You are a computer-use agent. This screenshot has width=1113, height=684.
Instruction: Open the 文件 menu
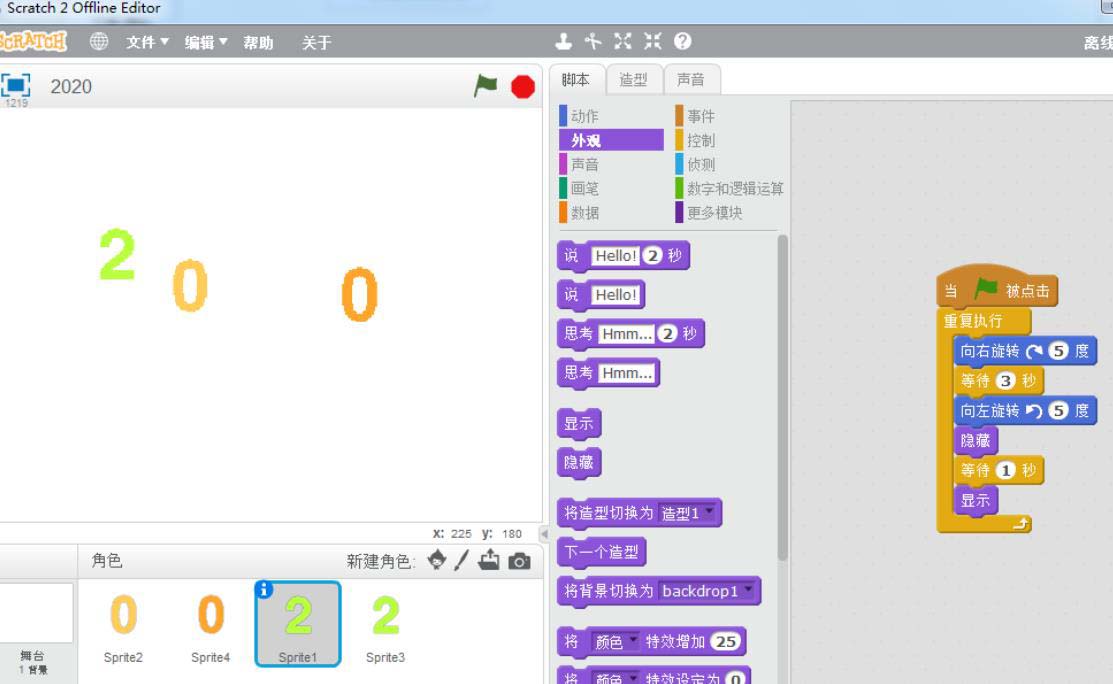point(147,43)
